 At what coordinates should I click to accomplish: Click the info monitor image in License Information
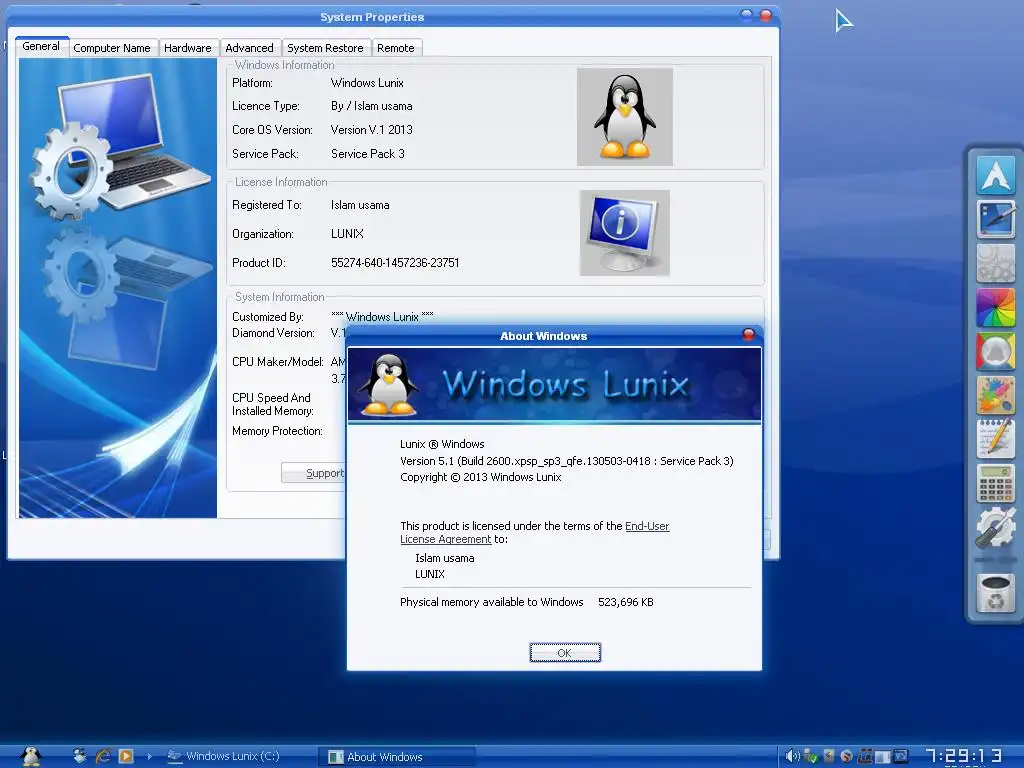[624, 232]
